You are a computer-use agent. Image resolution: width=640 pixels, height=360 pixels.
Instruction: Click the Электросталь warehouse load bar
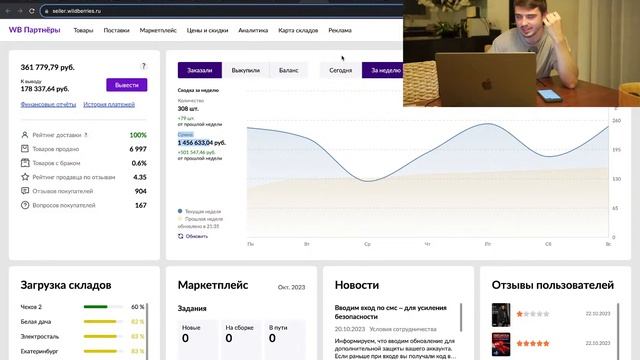[103, 336]
